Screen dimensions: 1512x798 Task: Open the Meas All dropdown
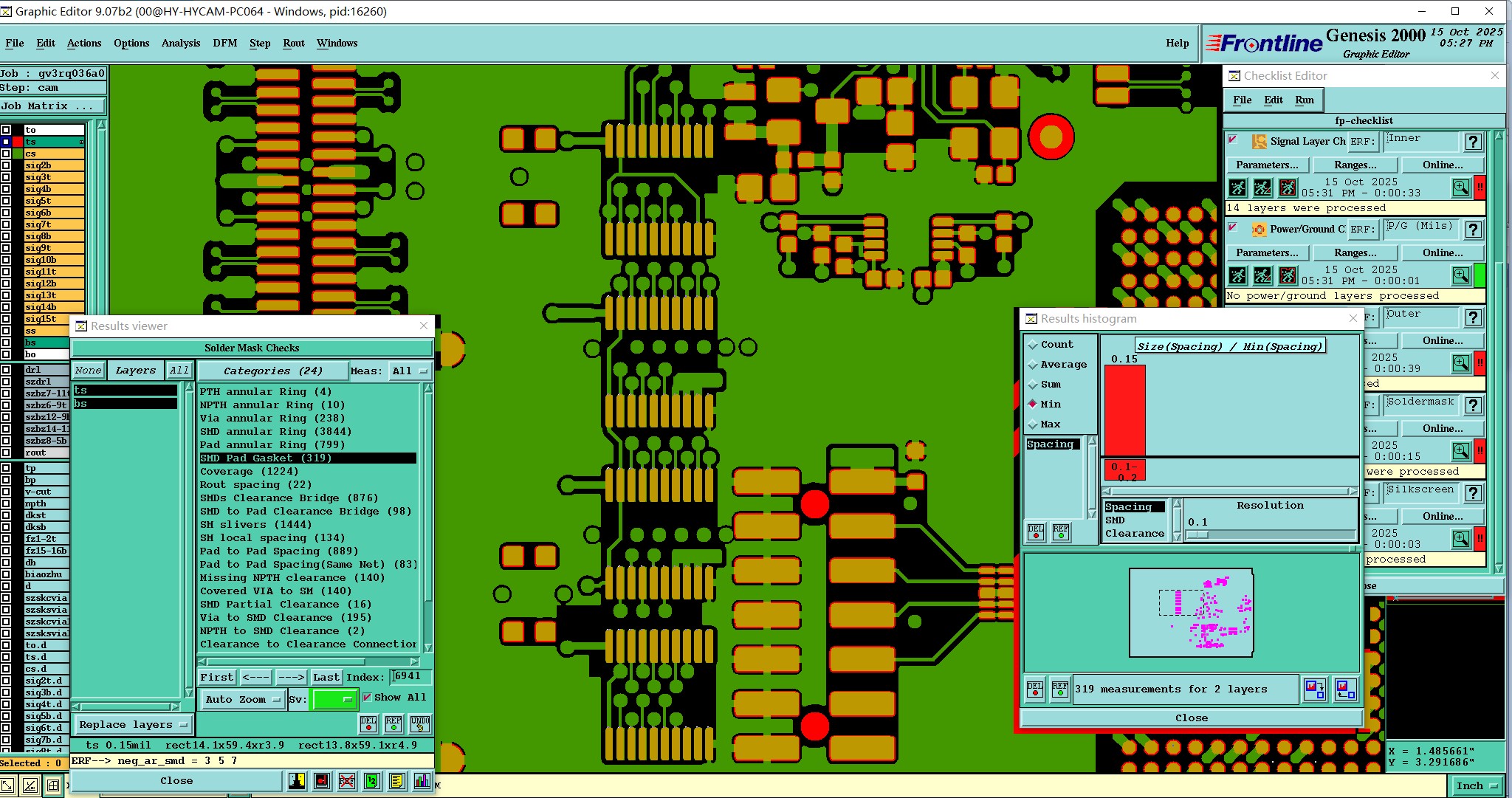point(410,371)
